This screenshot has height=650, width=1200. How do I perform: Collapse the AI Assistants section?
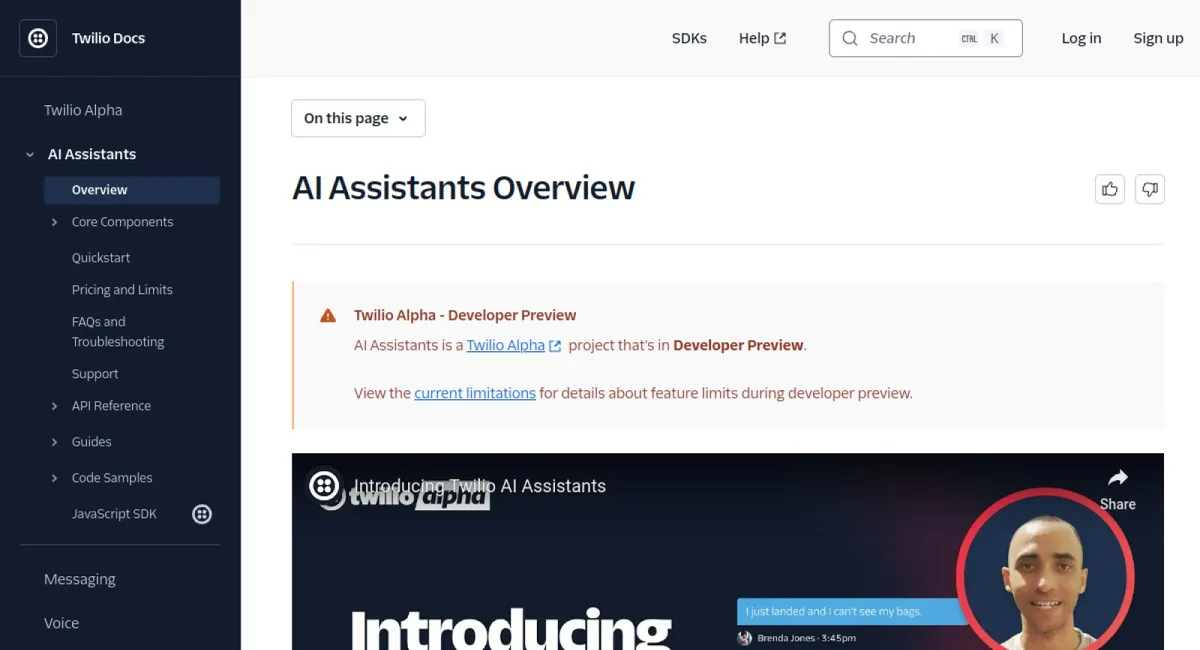click(30, 154)
